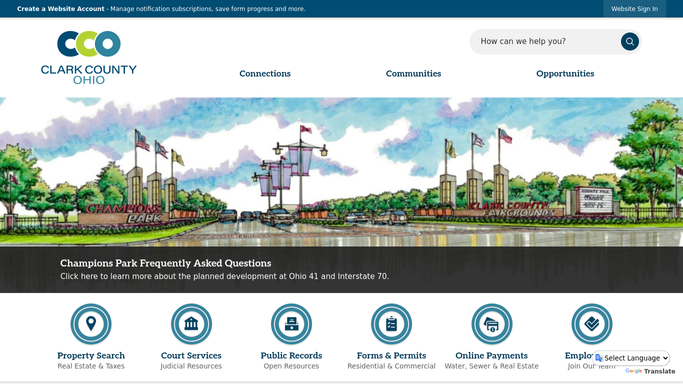Click the Online Payments text link
The width and height of the screenshot is (683, 384).
492,355
